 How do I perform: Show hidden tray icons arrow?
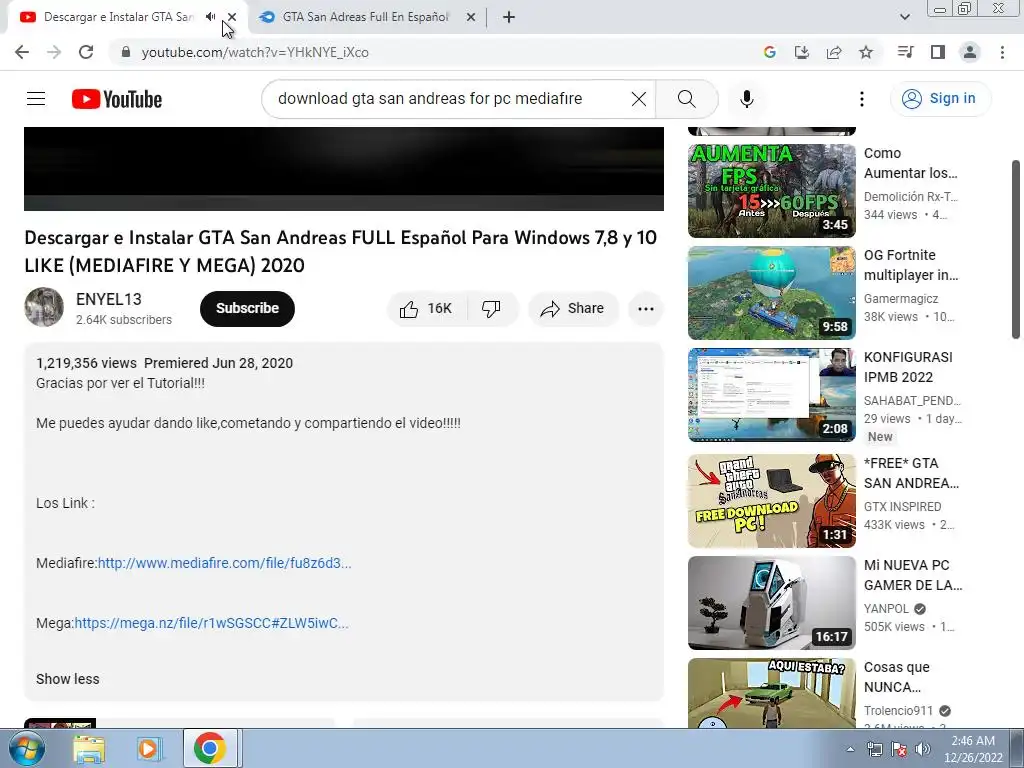pyautogui.click(x=850, y=749)
